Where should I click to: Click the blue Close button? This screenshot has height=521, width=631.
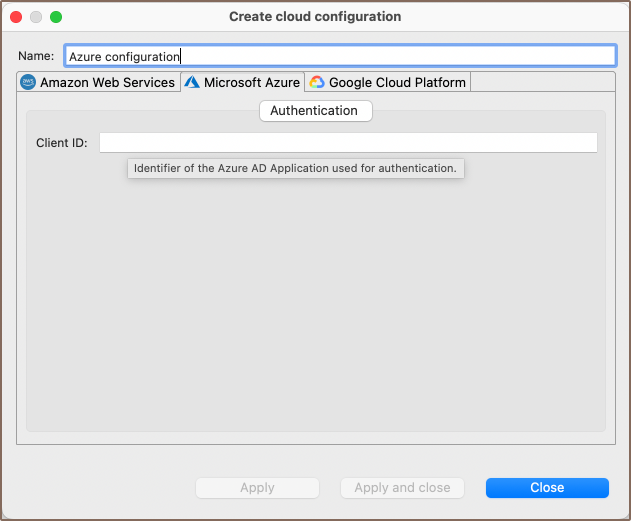pyautogui.click(x=547, y=488)
